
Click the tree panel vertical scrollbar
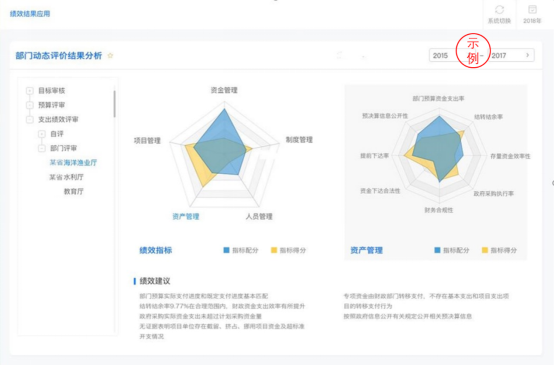point(114,104)
